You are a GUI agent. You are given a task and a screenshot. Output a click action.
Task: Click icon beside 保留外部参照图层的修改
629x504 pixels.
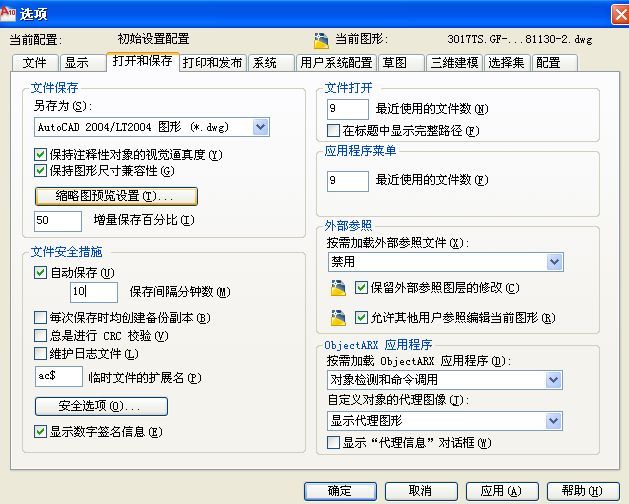click(x=339, y=288)
